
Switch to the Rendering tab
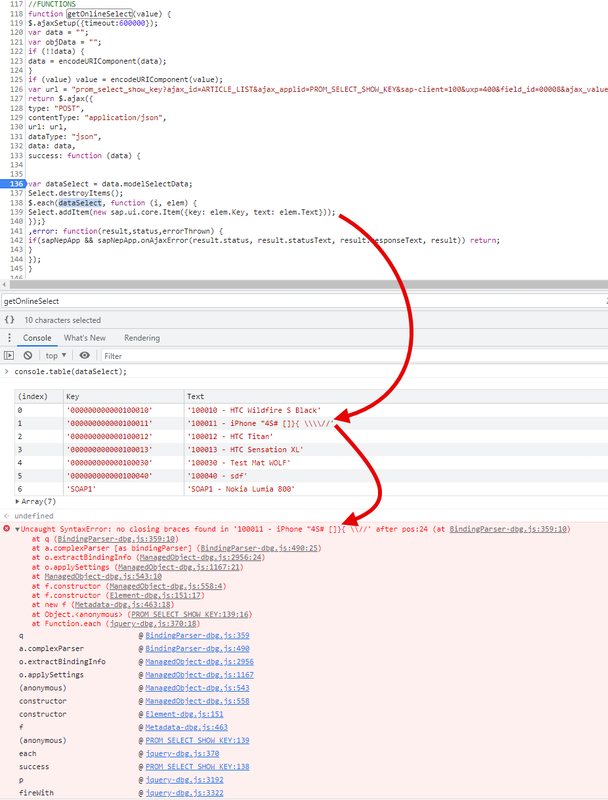point(142,338)
